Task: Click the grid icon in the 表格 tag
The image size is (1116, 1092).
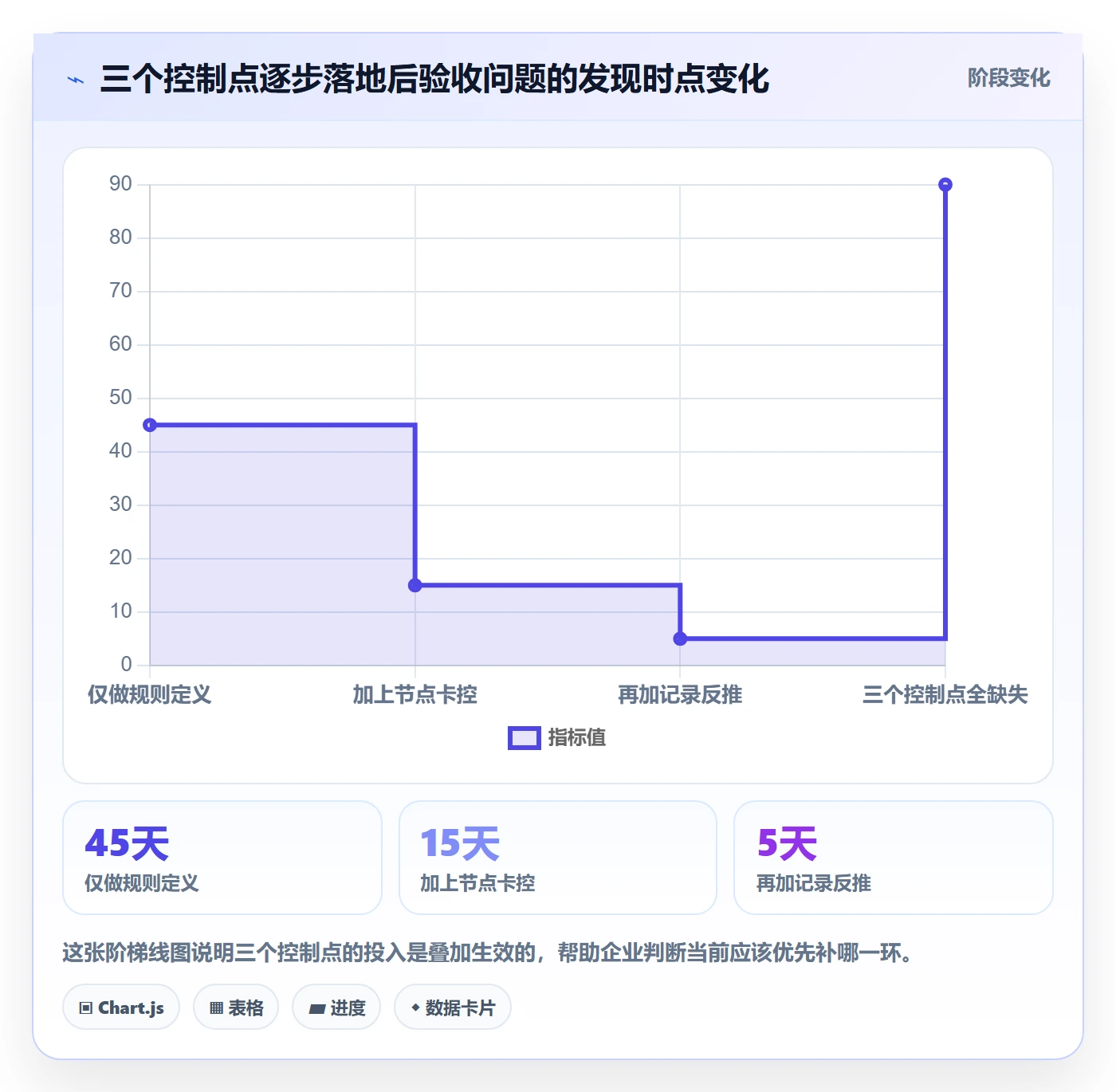Action: point(216,1008)
